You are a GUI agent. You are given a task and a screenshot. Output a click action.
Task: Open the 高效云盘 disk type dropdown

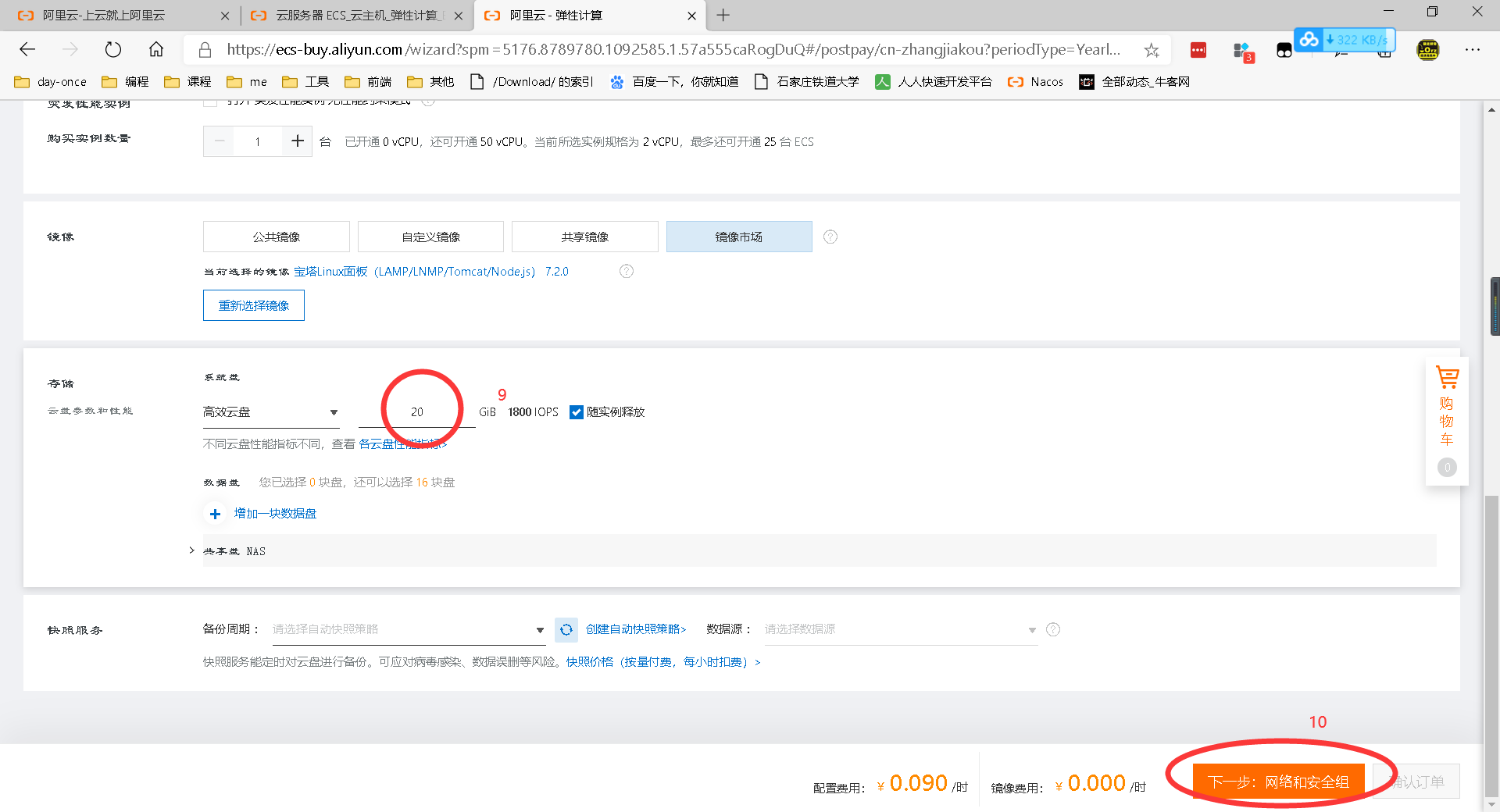271,412
